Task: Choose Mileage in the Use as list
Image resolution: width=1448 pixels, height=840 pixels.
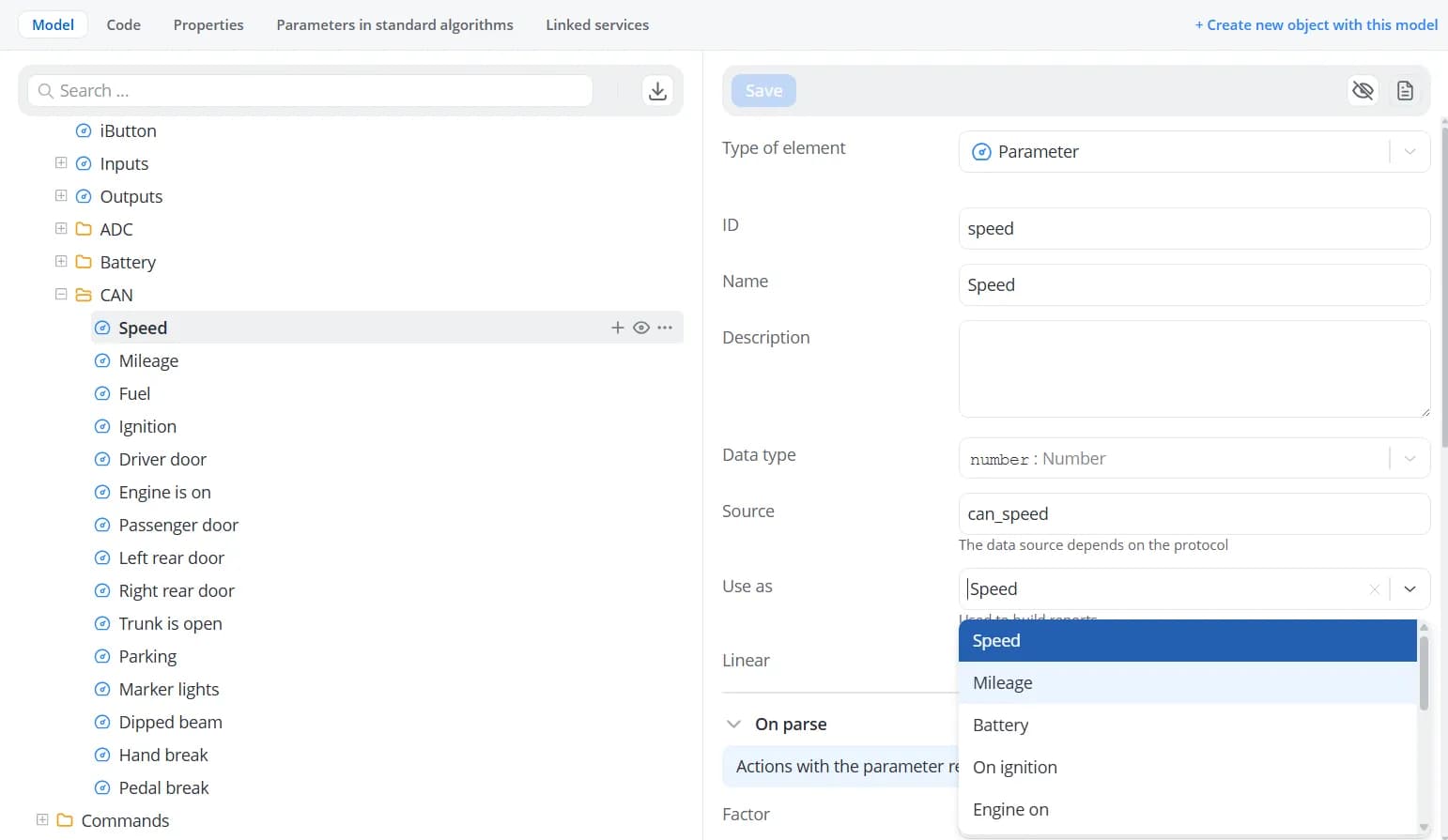Action: (1187, 683)
